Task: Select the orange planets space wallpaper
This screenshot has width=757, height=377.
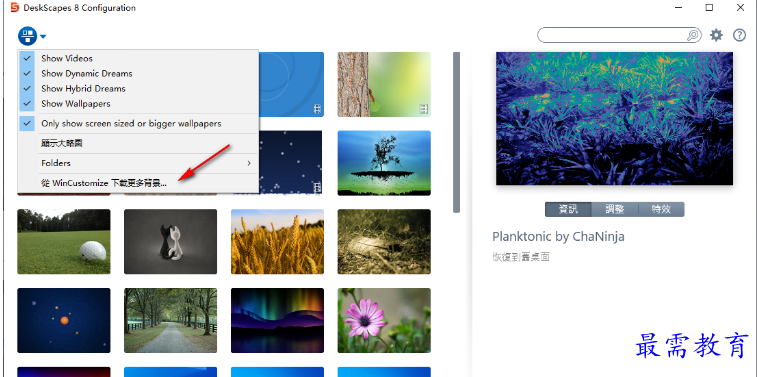Action: tap(64, 321)
